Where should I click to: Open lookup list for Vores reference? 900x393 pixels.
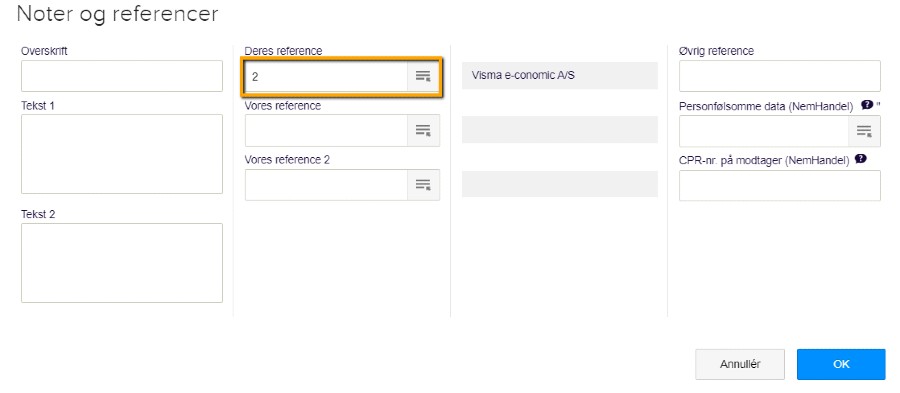[x=423, y=130]
